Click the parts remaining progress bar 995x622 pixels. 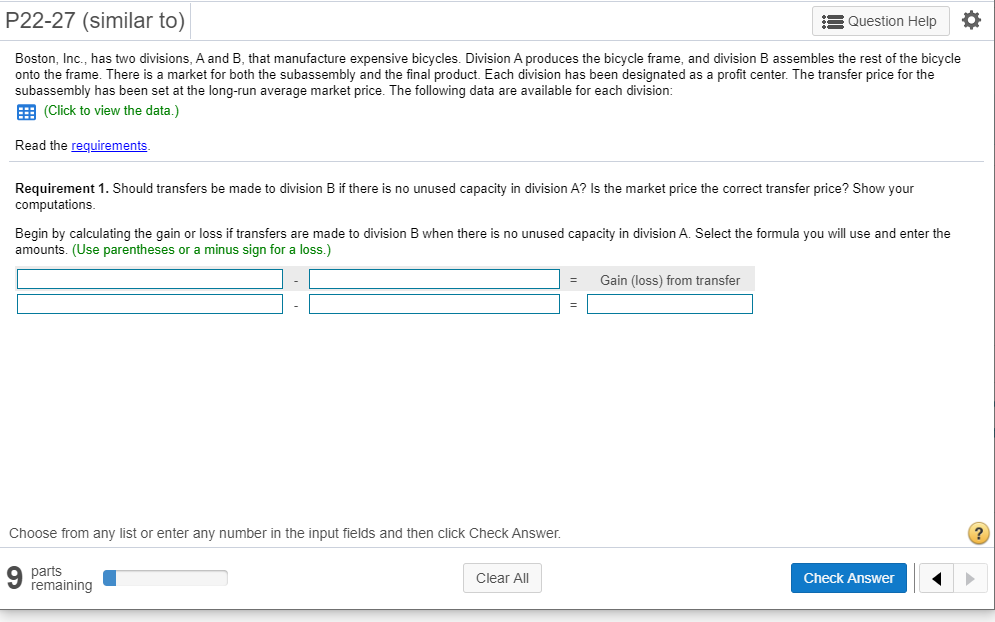pyautogui.click(x=165, y=578)
